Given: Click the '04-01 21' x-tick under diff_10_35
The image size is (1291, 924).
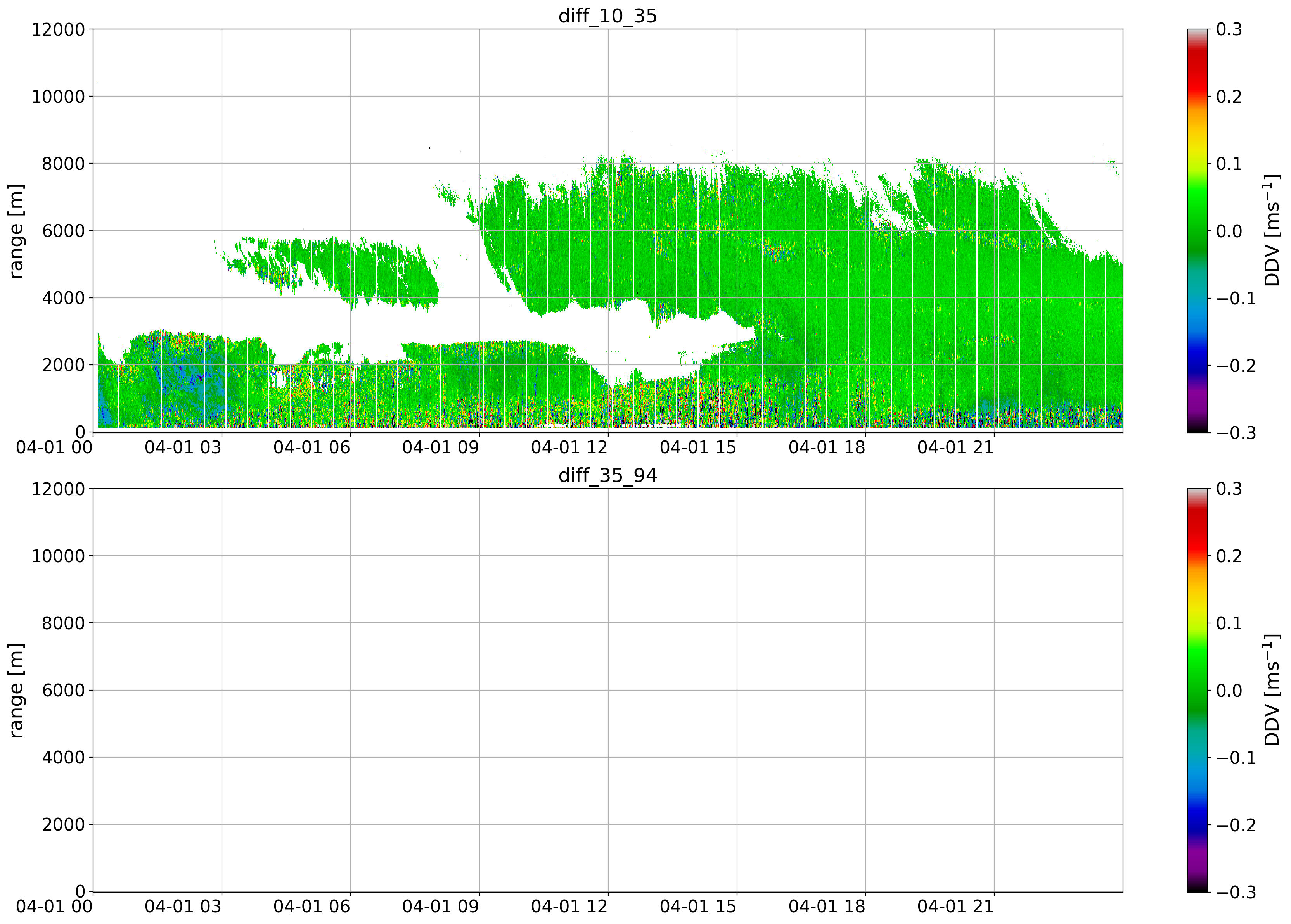Looking at the screenshot, I should 956,447.
